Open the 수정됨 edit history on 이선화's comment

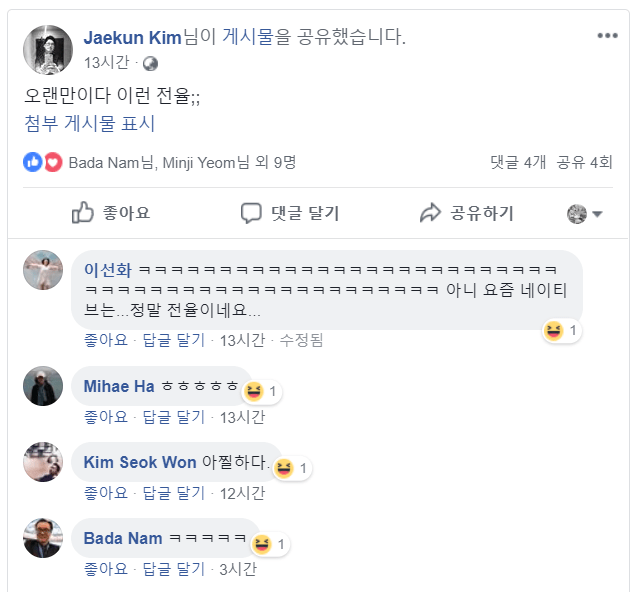pyautogui.click(x=301, y=340)
